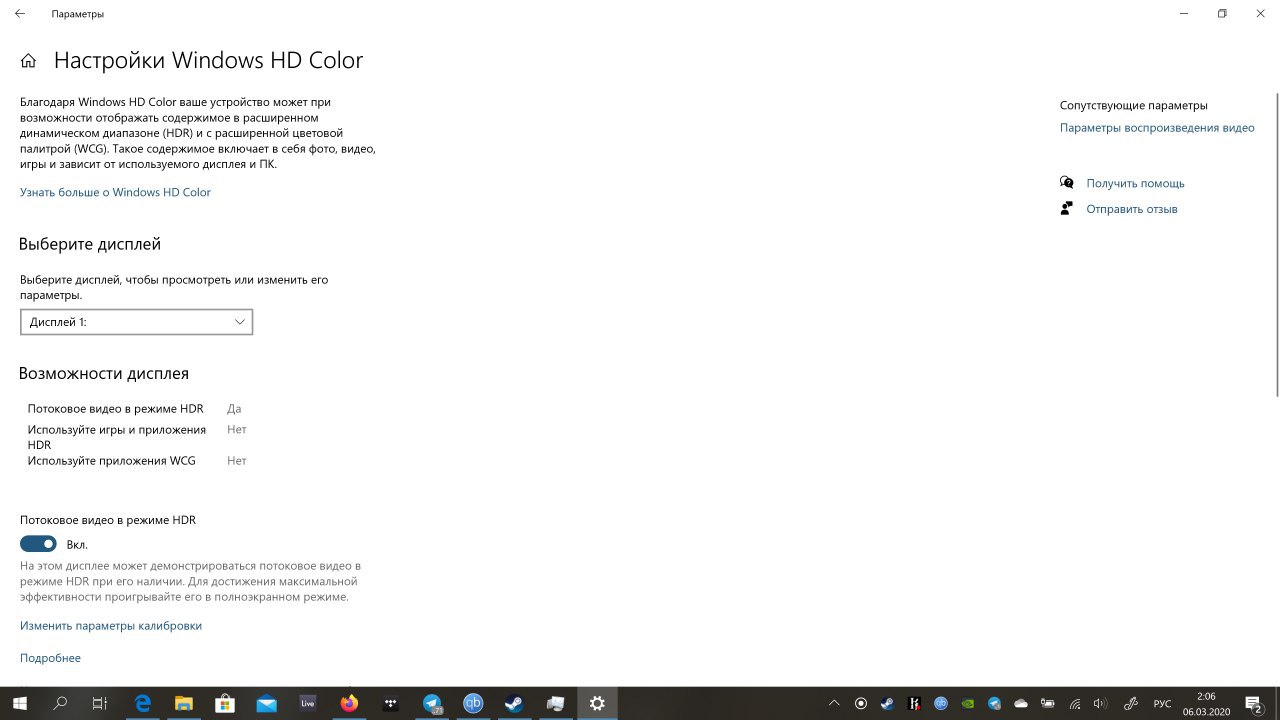
Task: Open Ableton Live taskbar icon
Action: point(308,703)
